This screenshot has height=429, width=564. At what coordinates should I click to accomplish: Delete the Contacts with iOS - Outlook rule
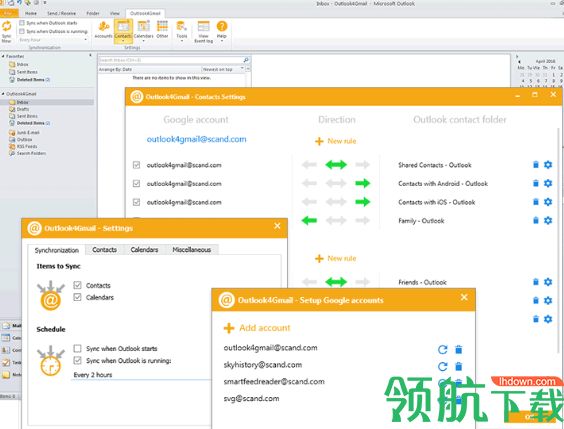pyautogui.click(x=536, y=202)
